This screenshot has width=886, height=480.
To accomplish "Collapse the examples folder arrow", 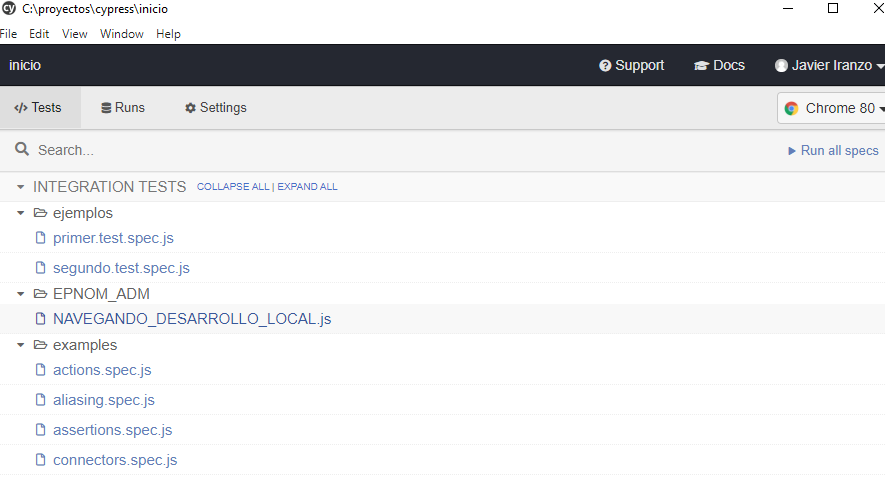I will coord(21,345).
